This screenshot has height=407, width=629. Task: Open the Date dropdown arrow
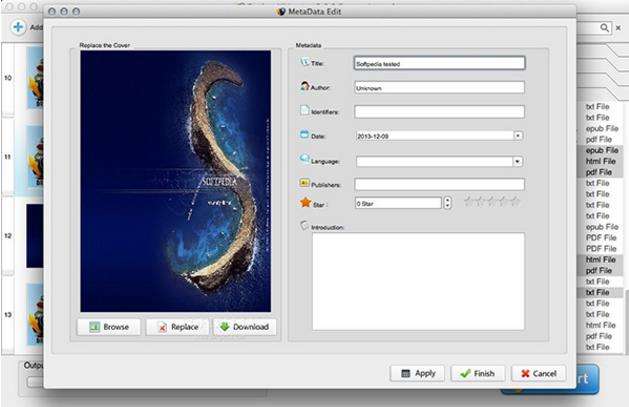point(518,136)
